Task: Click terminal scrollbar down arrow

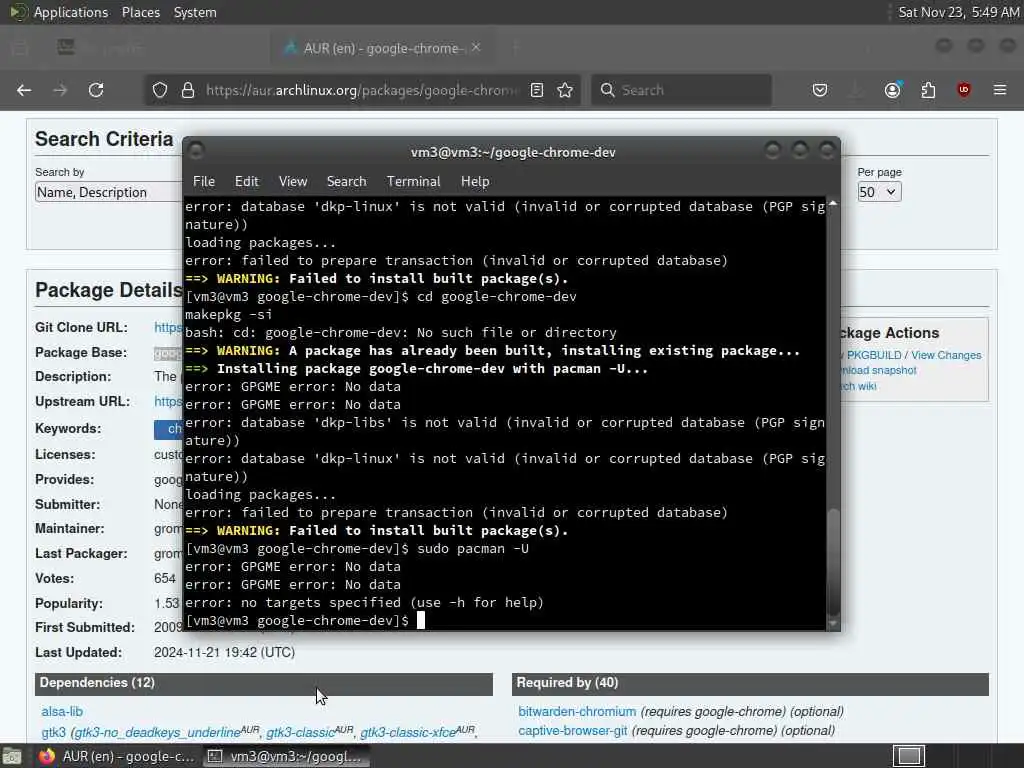Action: (833, 624)
